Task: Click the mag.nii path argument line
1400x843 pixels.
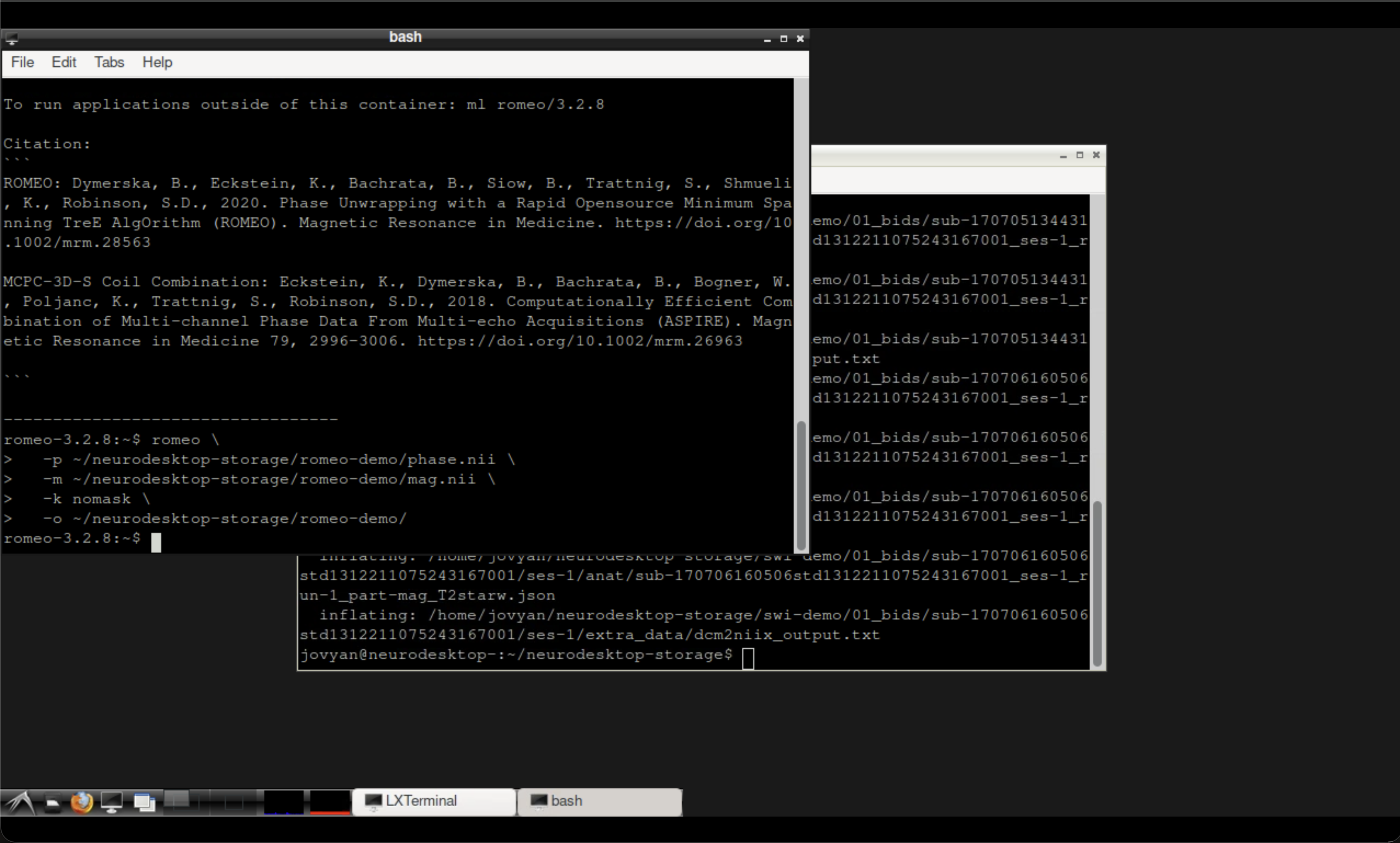Action: pos(250,480)
